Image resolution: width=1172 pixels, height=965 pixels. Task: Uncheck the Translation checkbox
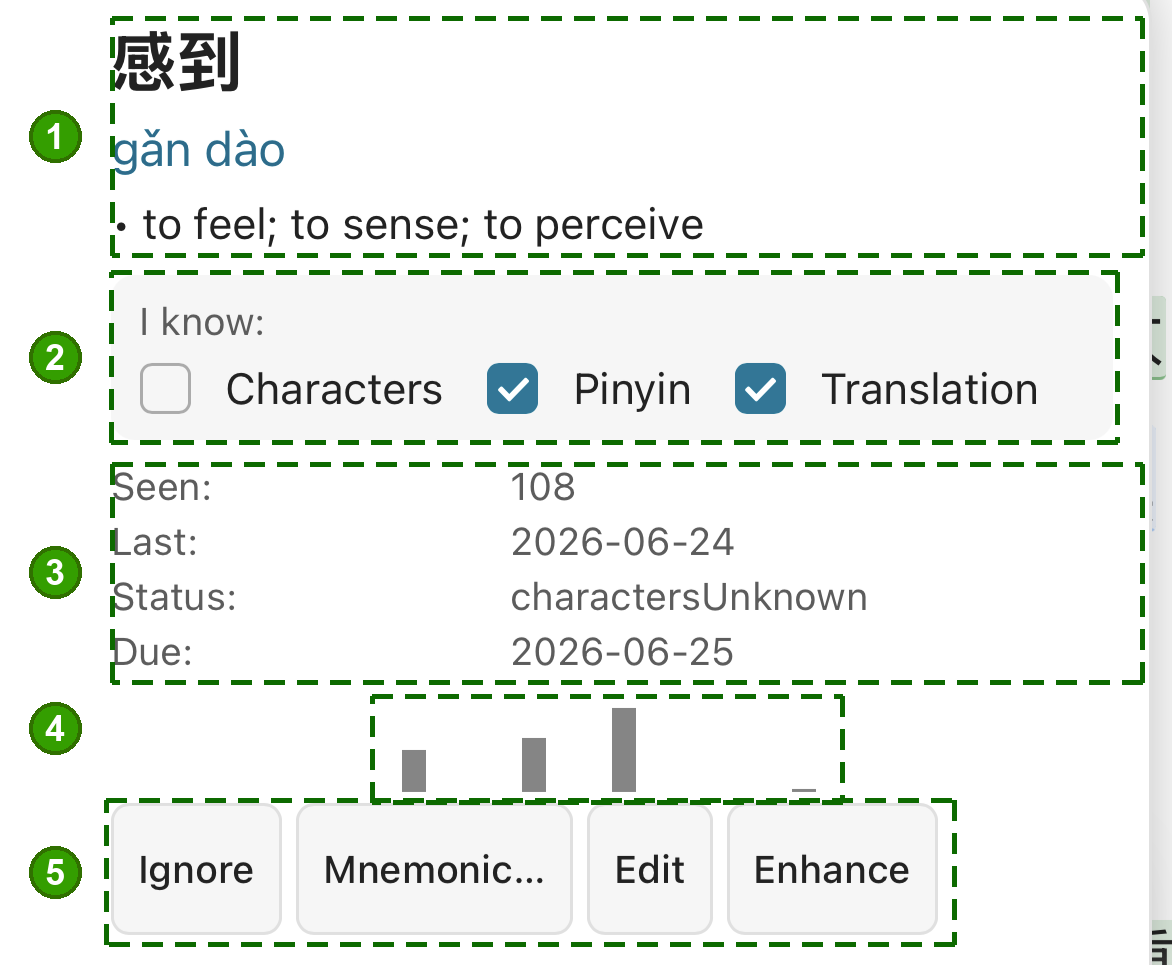click(760, 389)
